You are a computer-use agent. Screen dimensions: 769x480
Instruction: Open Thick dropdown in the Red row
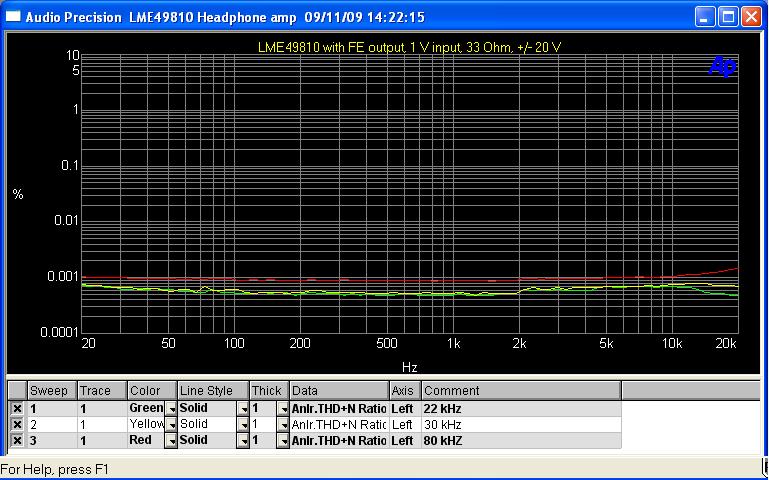pos(283,441)
